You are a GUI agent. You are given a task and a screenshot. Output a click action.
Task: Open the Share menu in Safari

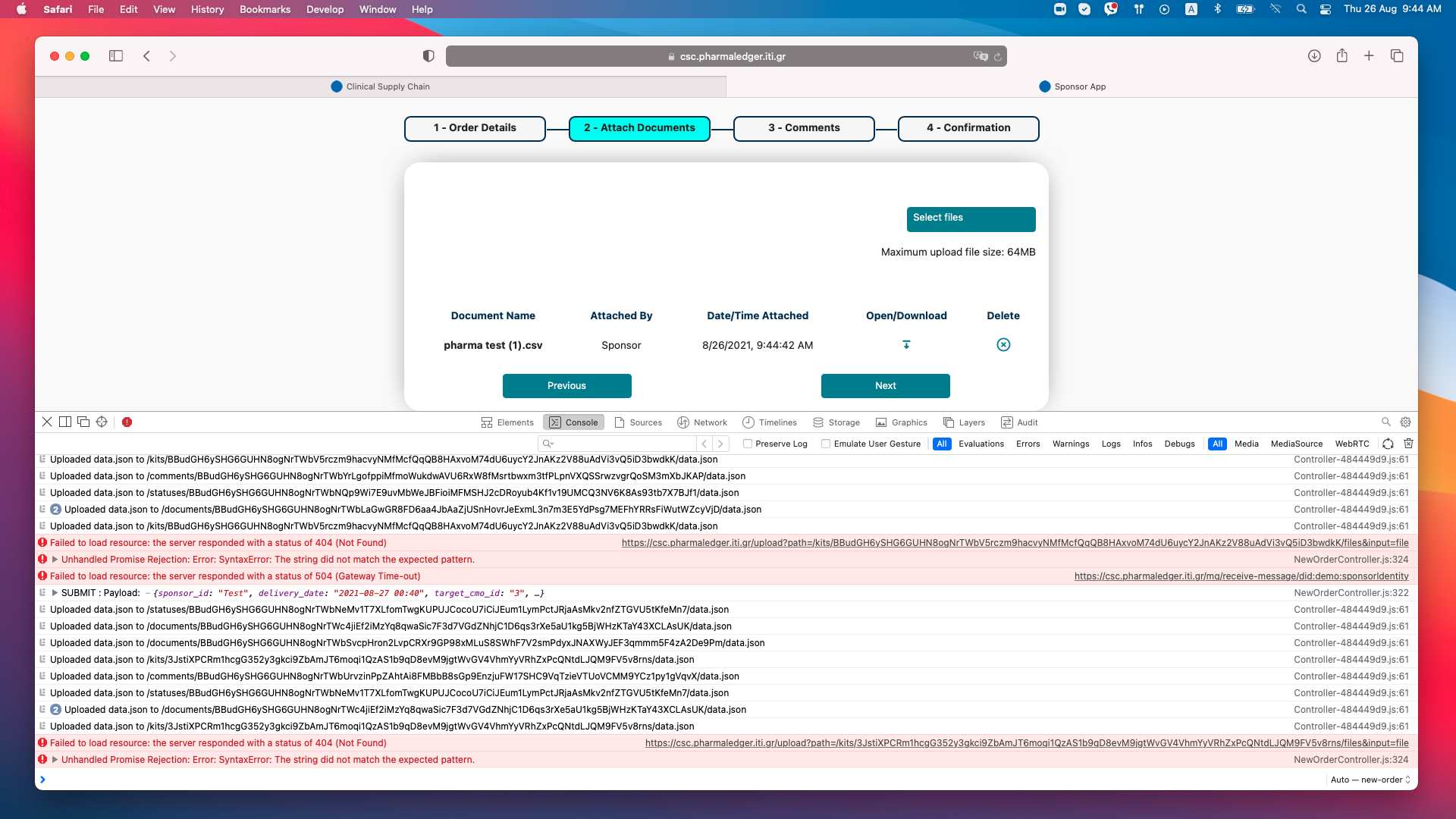click(1342, 55)
